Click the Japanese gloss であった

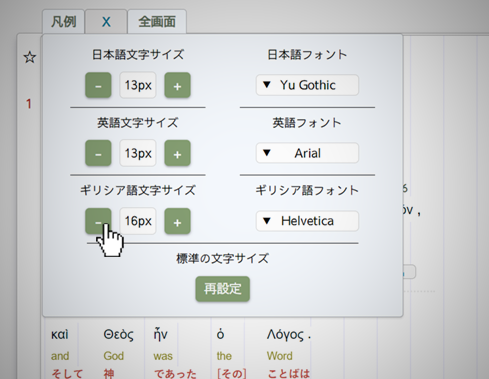175,374
